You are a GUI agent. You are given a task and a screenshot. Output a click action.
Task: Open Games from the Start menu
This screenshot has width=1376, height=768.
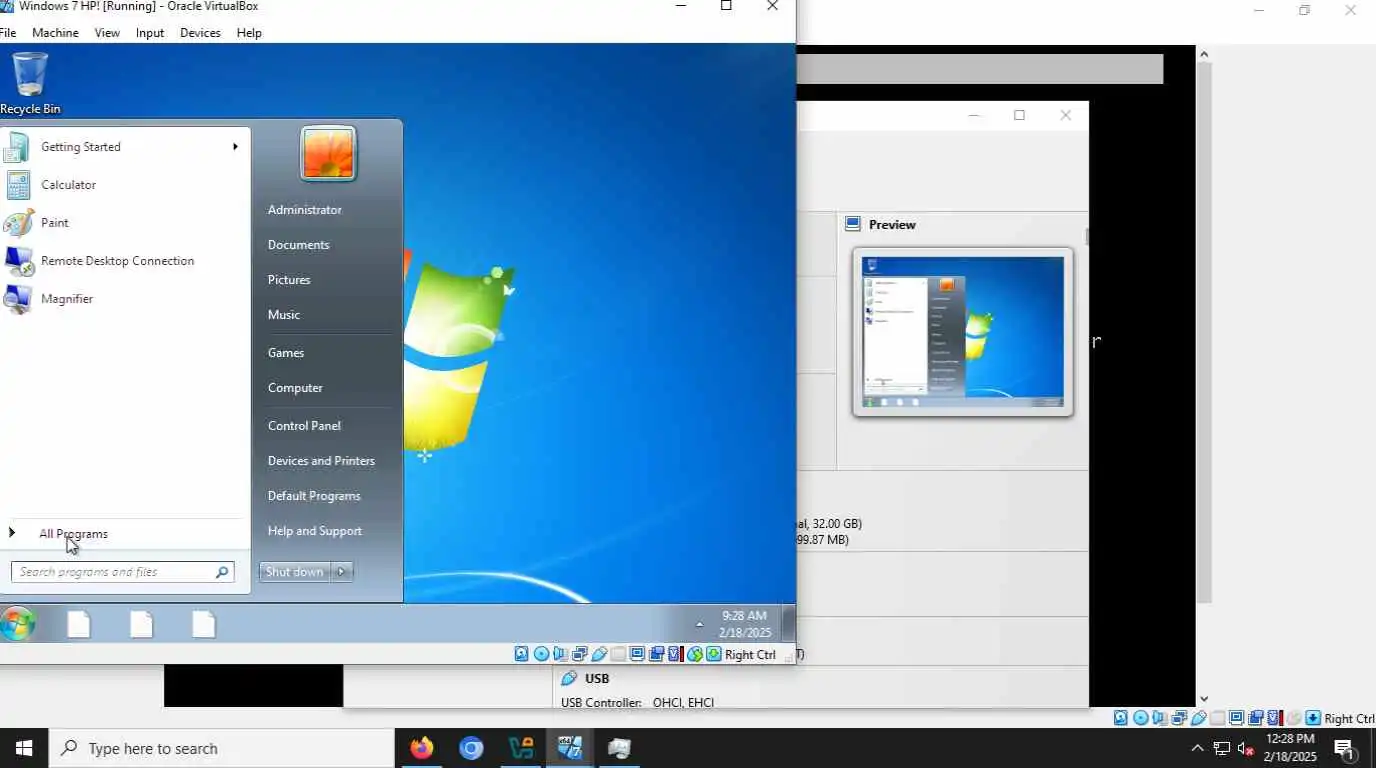tap(286, 353)
